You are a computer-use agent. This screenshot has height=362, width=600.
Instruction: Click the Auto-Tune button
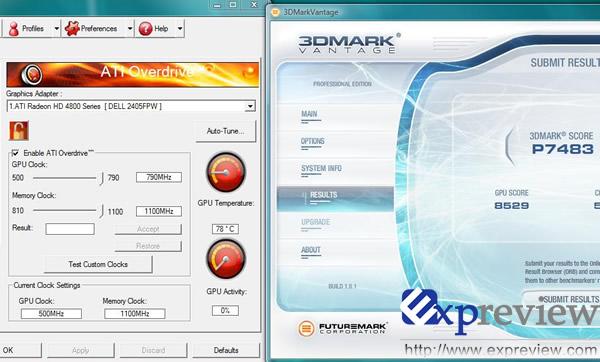225,131
